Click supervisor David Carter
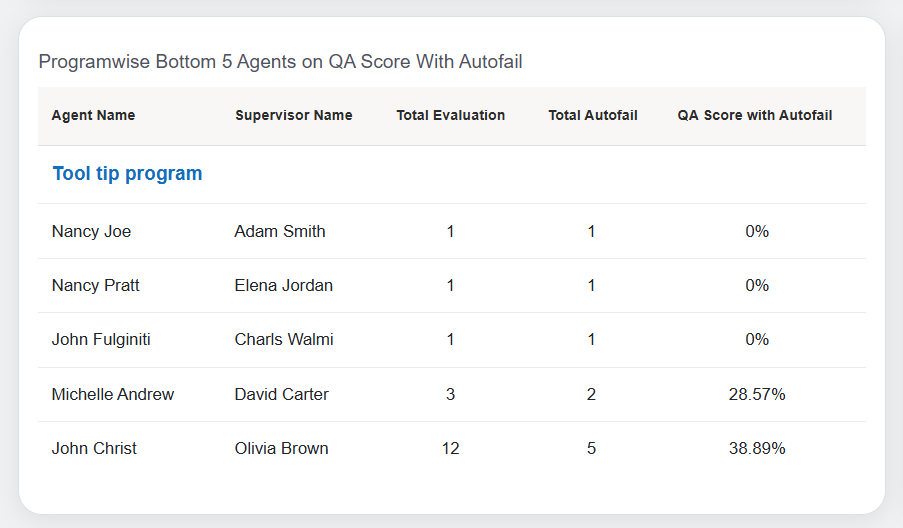Image resolution: width=903 pixels, height=528 pixels. (282, 394)
